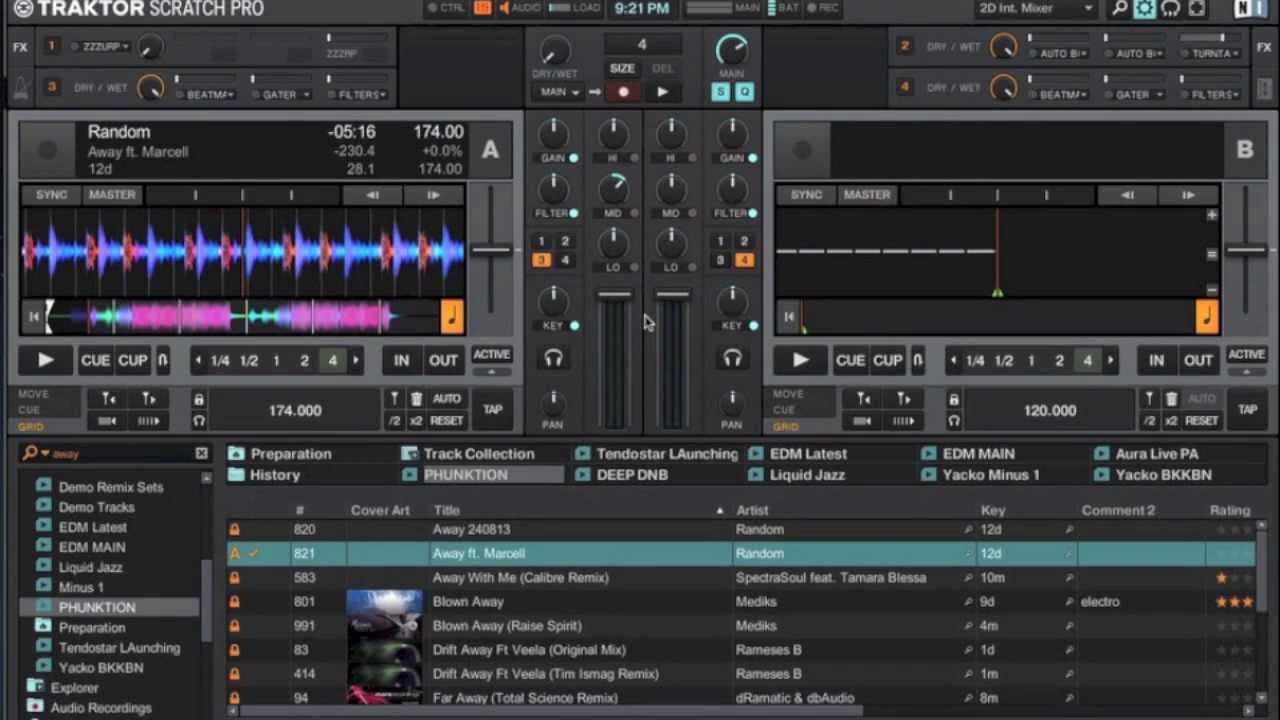This screenshot has height=720, width=1280.
Task: Select the CUE tab on deck A
Action: point(29,410)
